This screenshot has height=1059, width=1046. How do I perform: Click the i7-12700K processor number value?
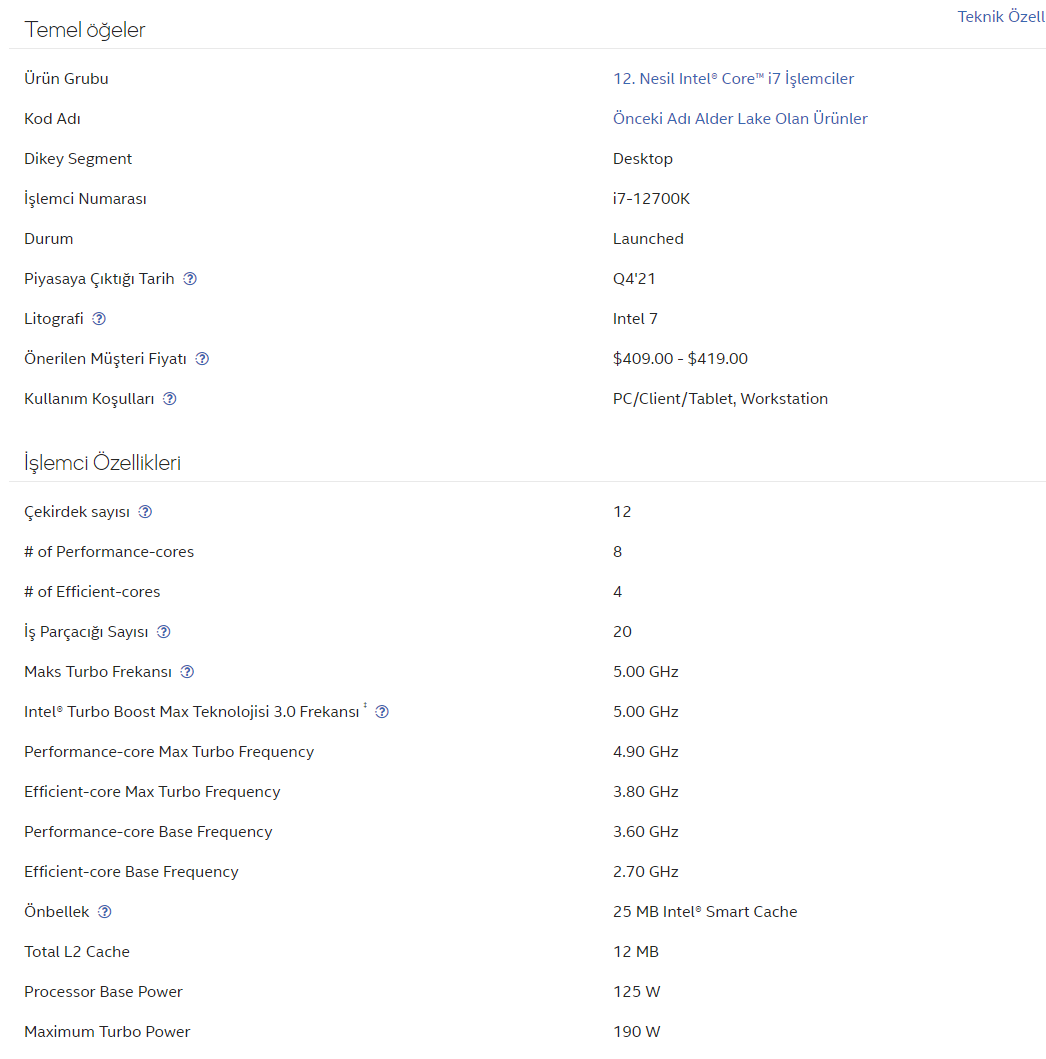coord(651,199)
